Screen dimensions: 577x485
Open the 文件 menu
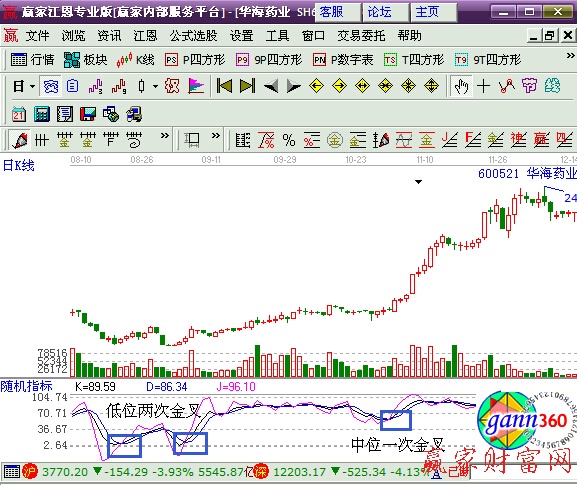coord(38,36)
